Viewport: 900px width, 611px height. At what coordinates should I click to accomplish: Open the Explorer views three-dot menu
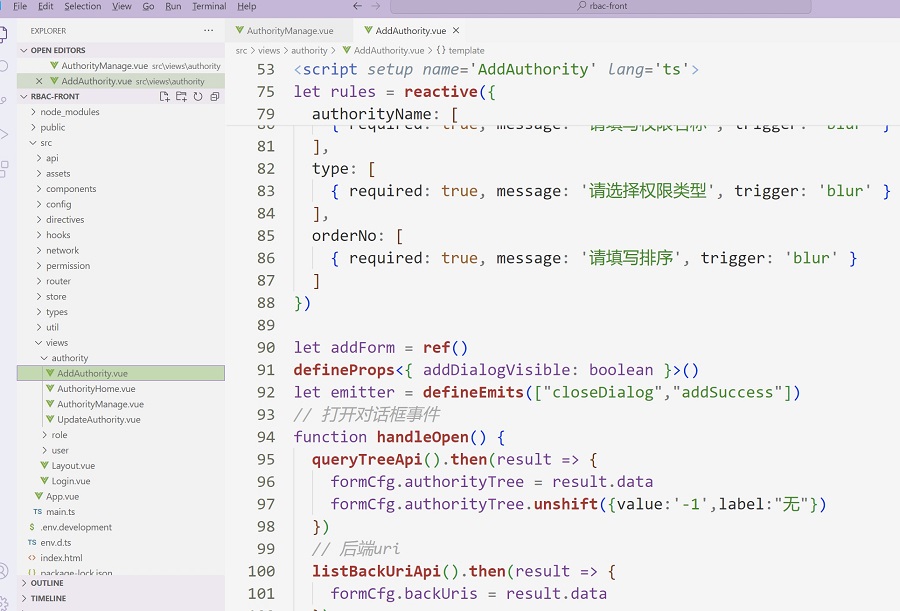(x=208, y=31)
